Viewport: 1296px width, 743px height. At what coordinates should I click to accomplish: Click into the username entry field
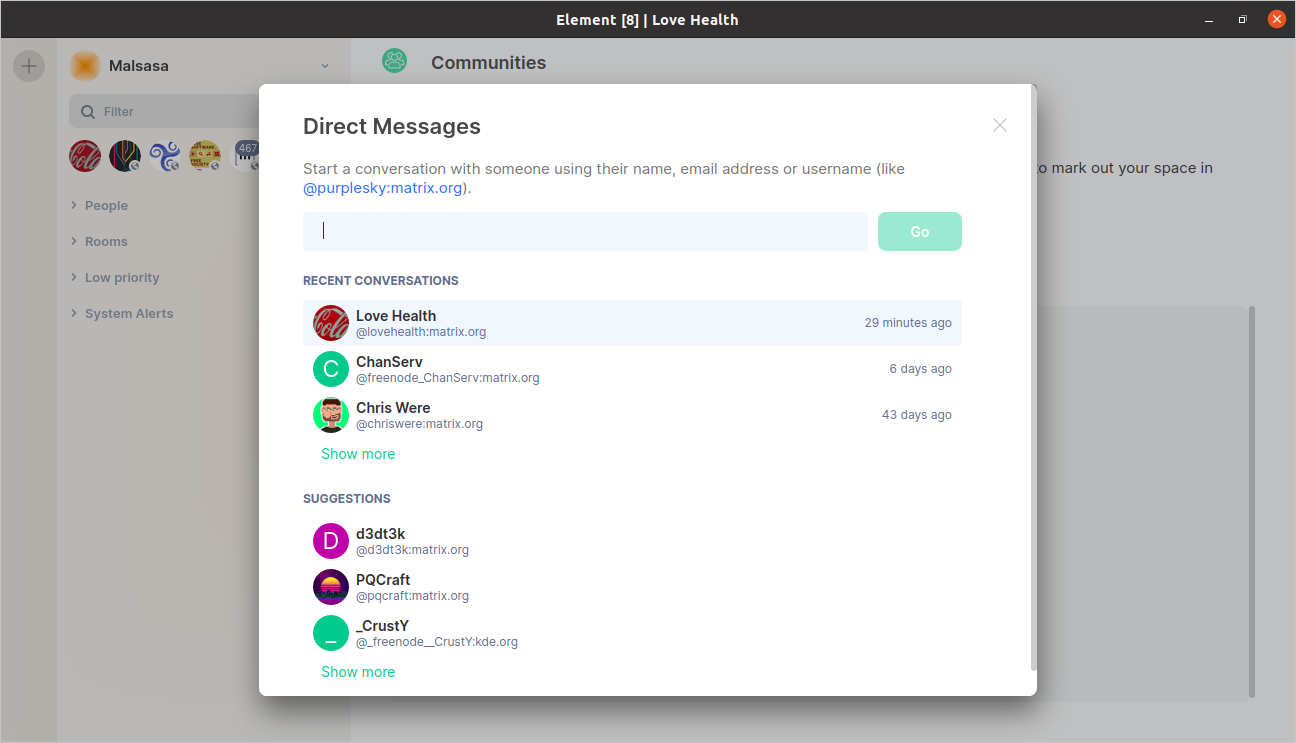click(x=585, y=231)
